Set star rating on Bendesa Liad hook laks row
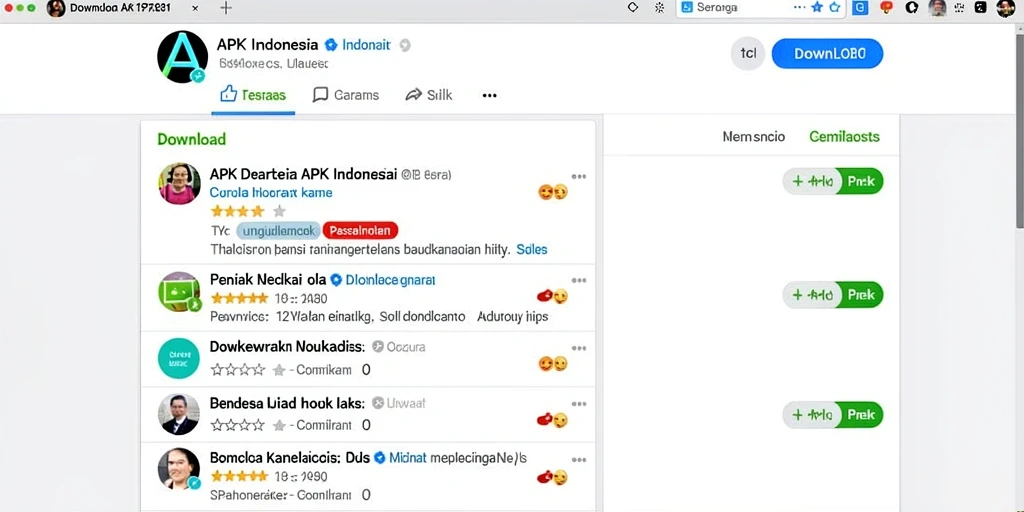This screenshot has height=512, width=1024. 248,425
